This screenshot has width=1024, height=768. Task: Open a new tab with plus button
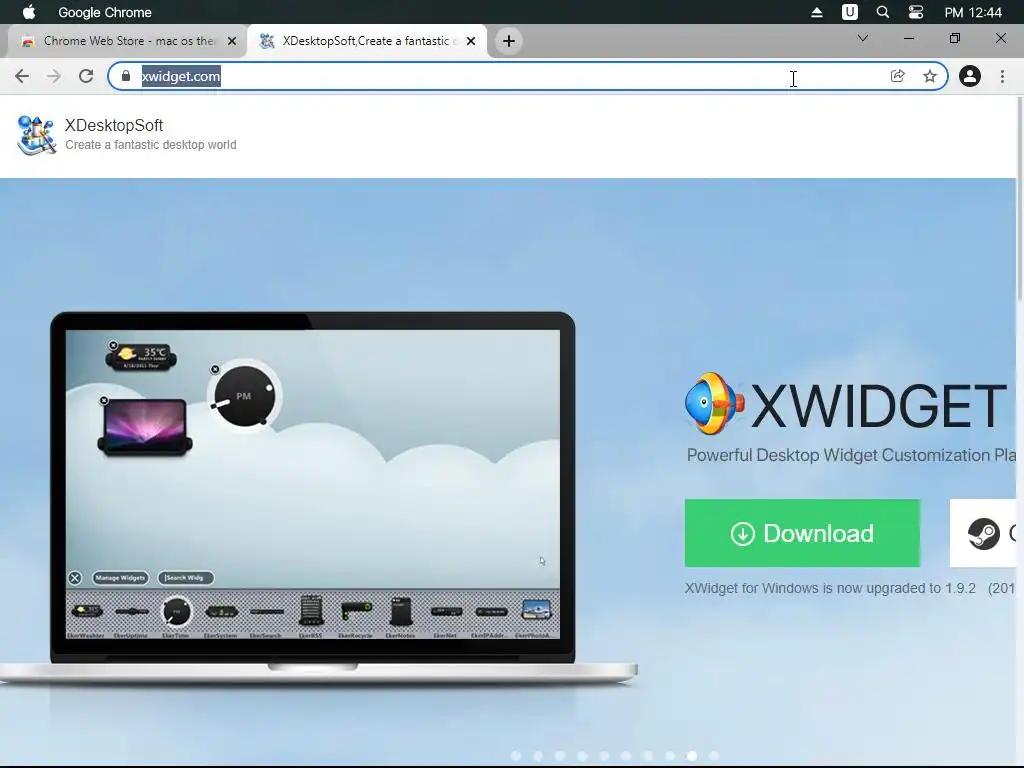coord(509,41)
